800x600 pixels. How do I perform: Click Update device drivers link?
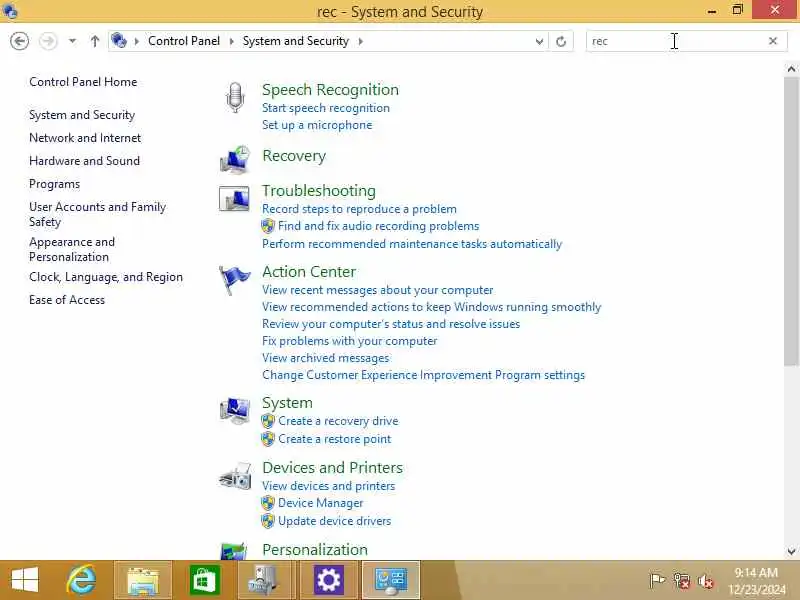[334, 521]
